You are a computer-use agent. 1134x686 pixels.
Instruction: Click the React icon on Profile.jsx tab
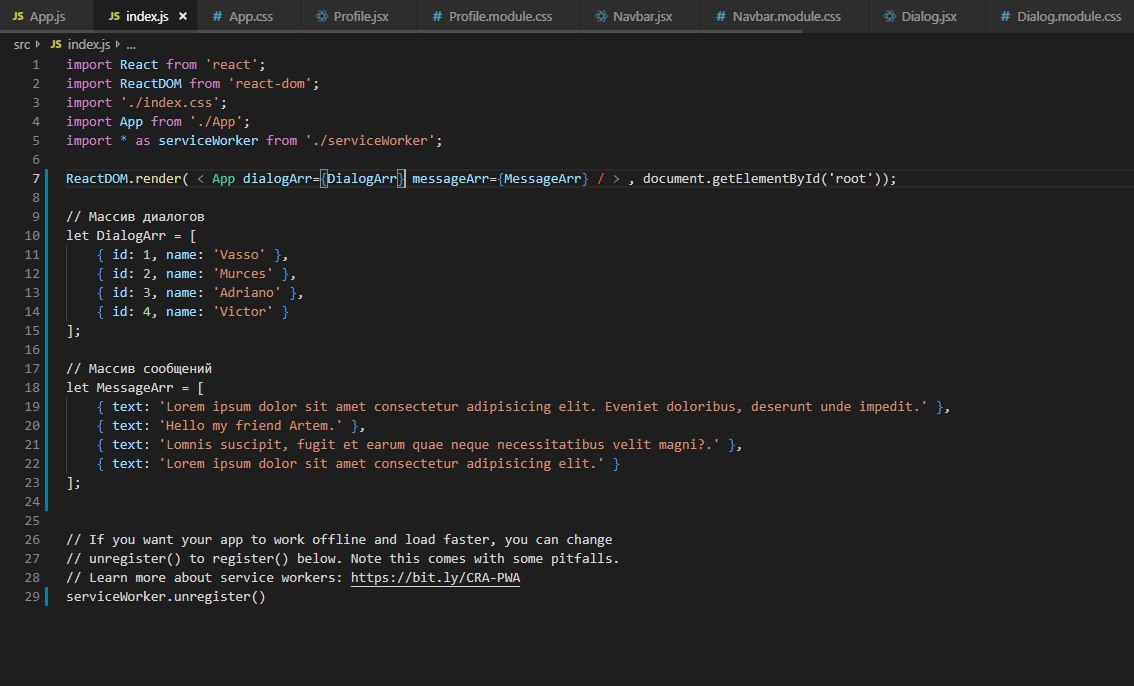pos(321,17)
